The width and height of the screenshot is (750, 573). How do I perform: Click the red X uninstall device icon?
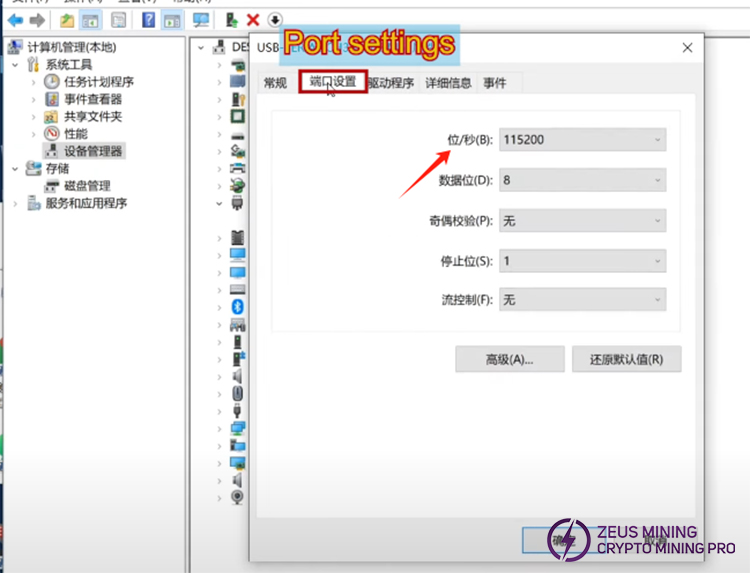tap(253, 20)
